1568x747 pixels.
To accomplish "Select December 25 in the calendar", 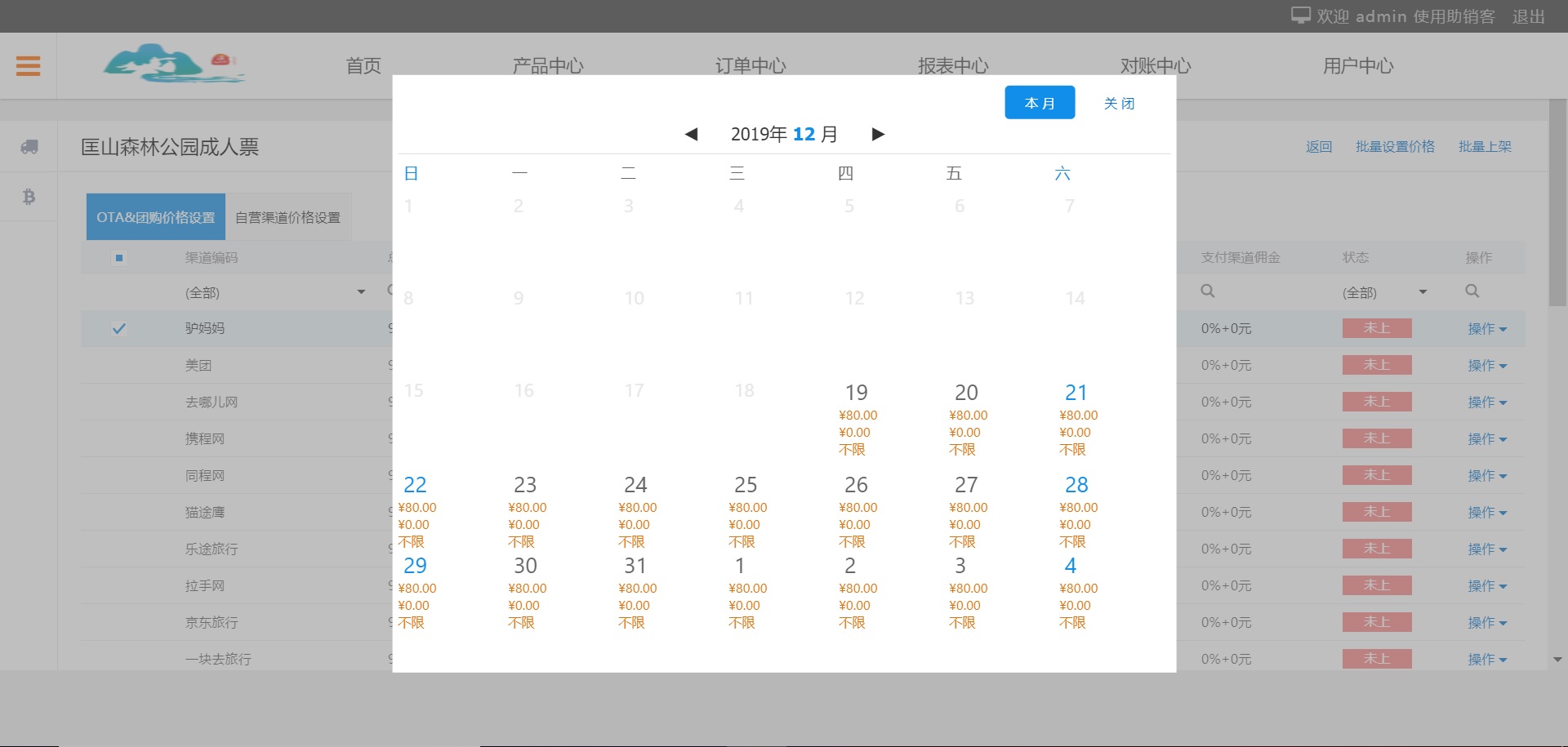I will pos(746,485).
